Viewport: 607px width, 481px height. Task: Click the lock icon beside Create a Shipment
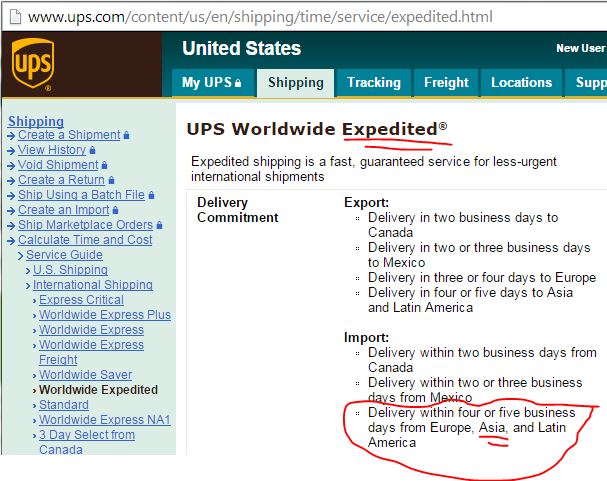pyautogui.click(x=126, y=135)
